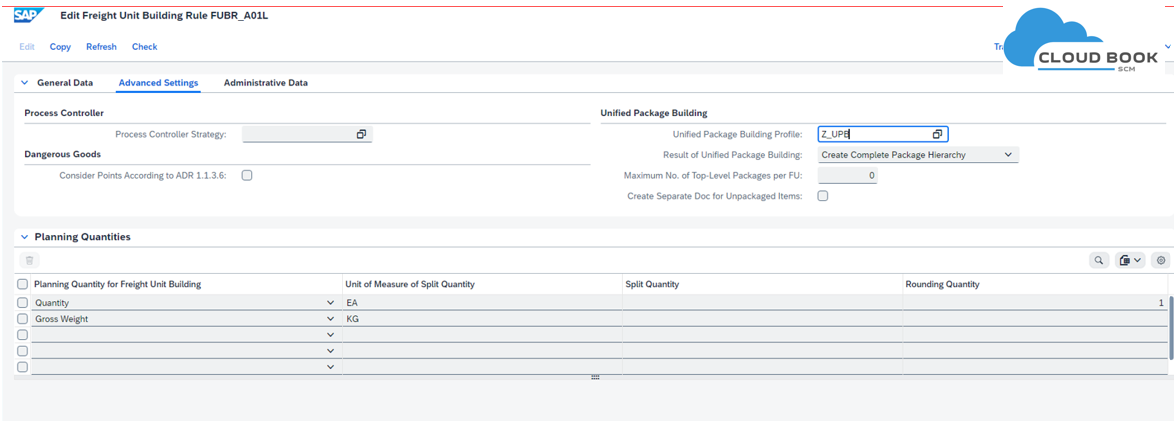The image size is (1174, 421).
Task: Click the table resize handle at bottom
Action: [595, 378]
